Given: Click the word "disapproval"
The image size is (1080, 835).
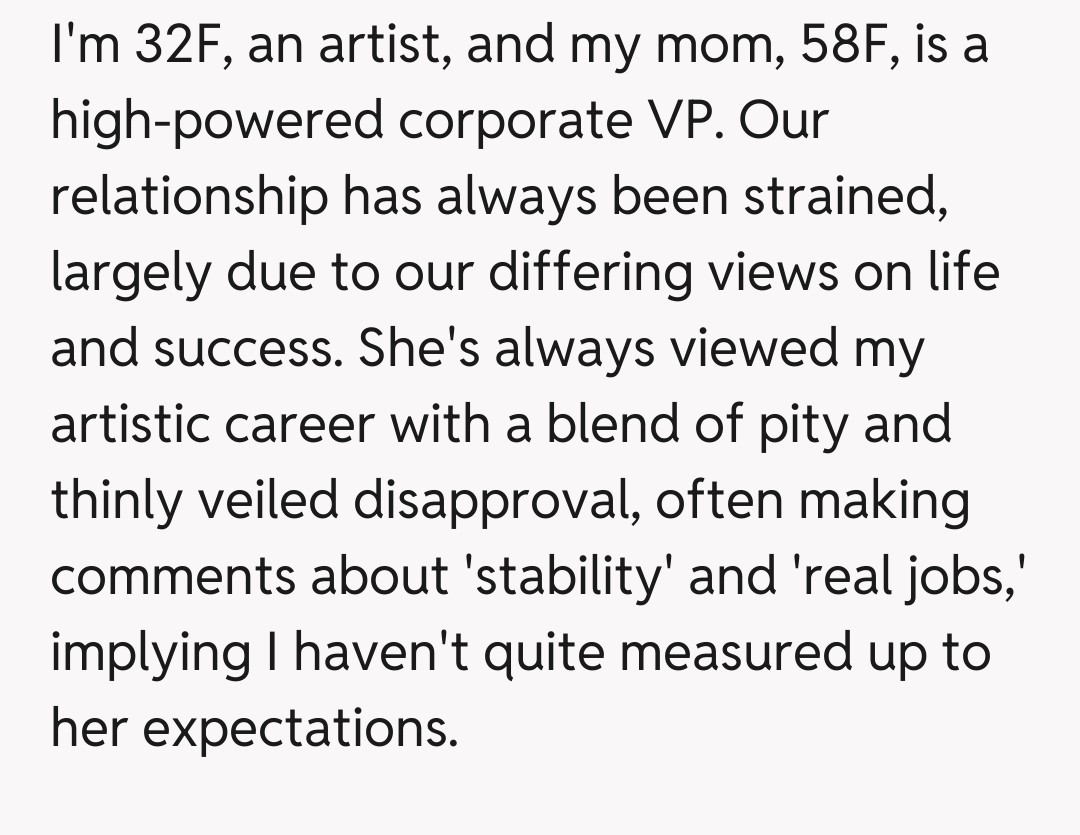Looking at the screenshot, I should point(498,500).
